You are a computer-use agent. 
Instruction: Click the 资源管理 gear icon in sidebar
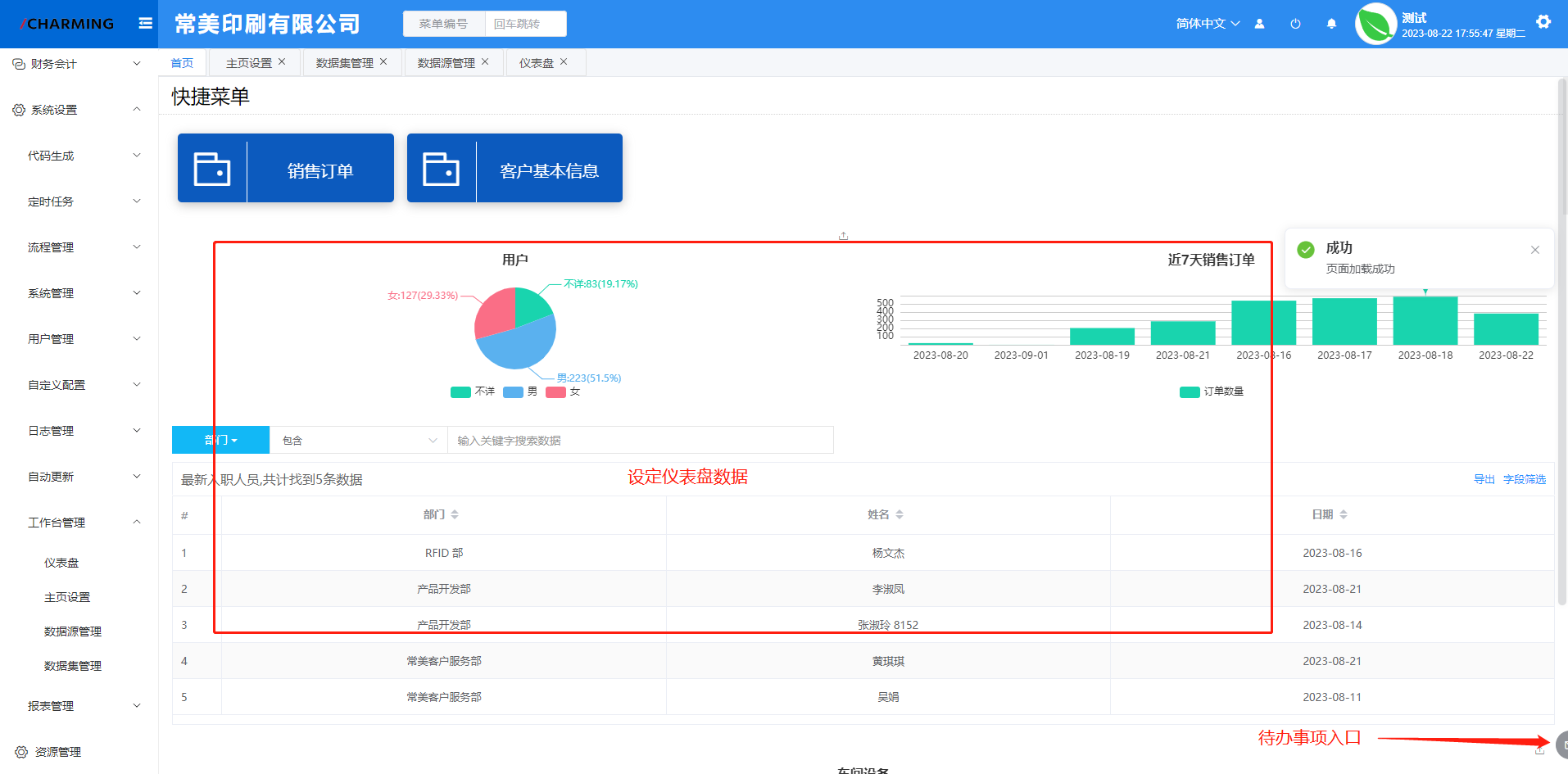(21, 752)
